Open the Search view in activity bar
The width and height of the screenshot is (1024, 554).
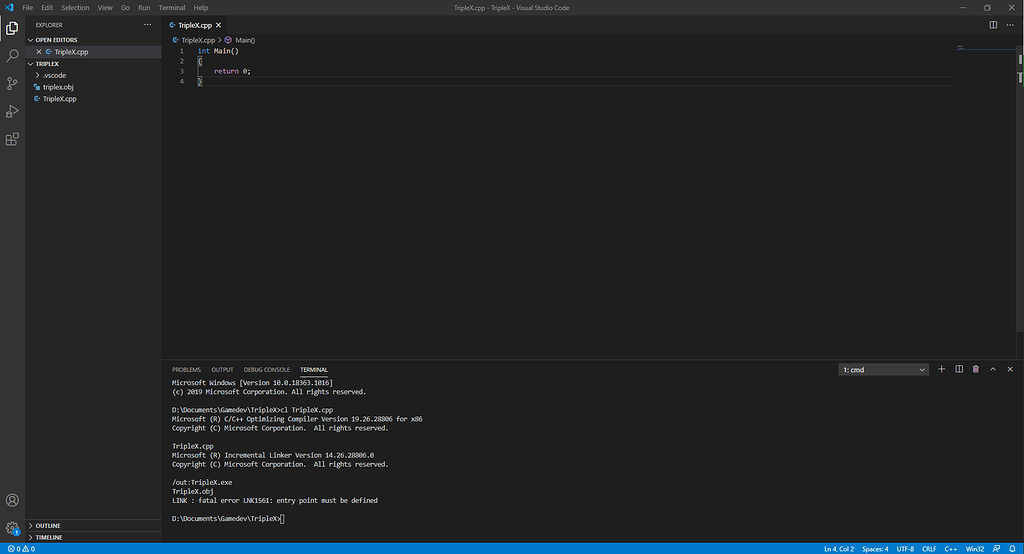pyautogui.click(x=12, y=56)
